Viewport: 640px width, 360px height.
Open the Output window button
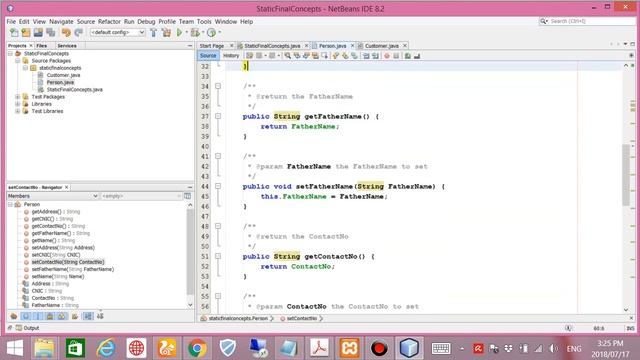pos(27,328)
